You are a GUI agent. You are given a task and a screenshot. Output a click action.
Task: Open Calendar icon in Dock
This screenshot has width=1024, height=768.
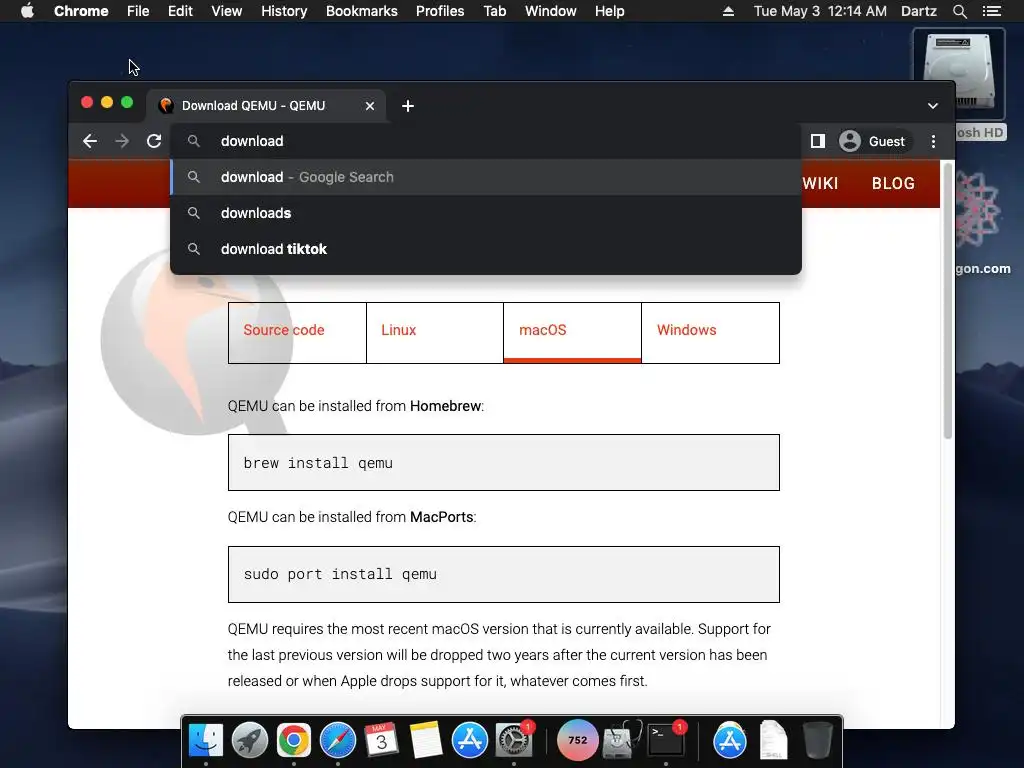381,740
